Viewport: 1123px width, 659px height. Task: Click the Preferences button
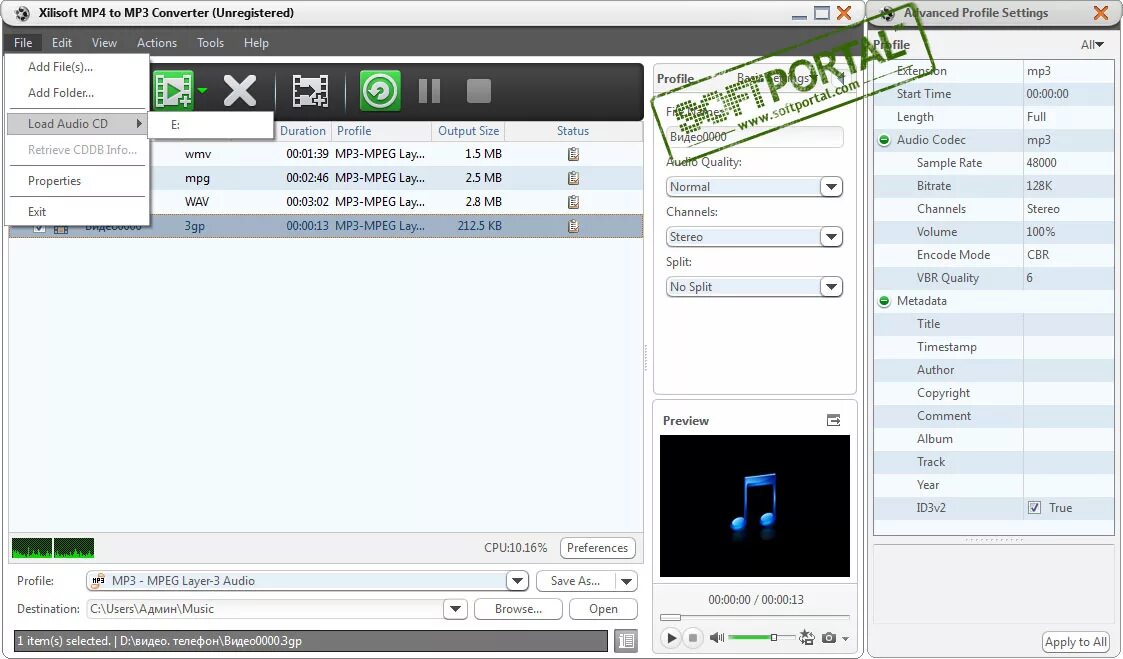(597, 548)
